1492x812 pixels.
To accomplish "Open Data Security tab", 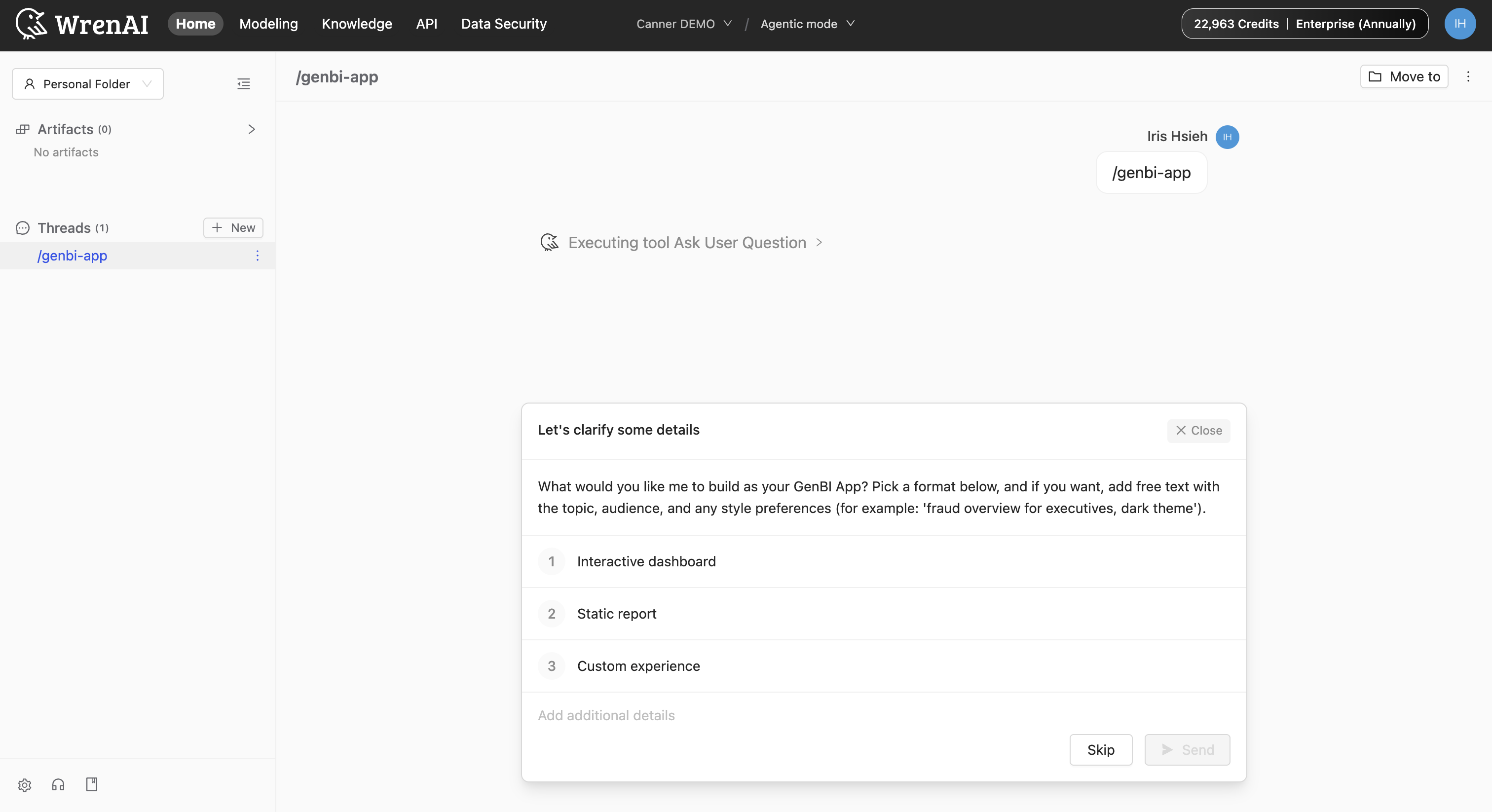I will (x=503, y=24).
